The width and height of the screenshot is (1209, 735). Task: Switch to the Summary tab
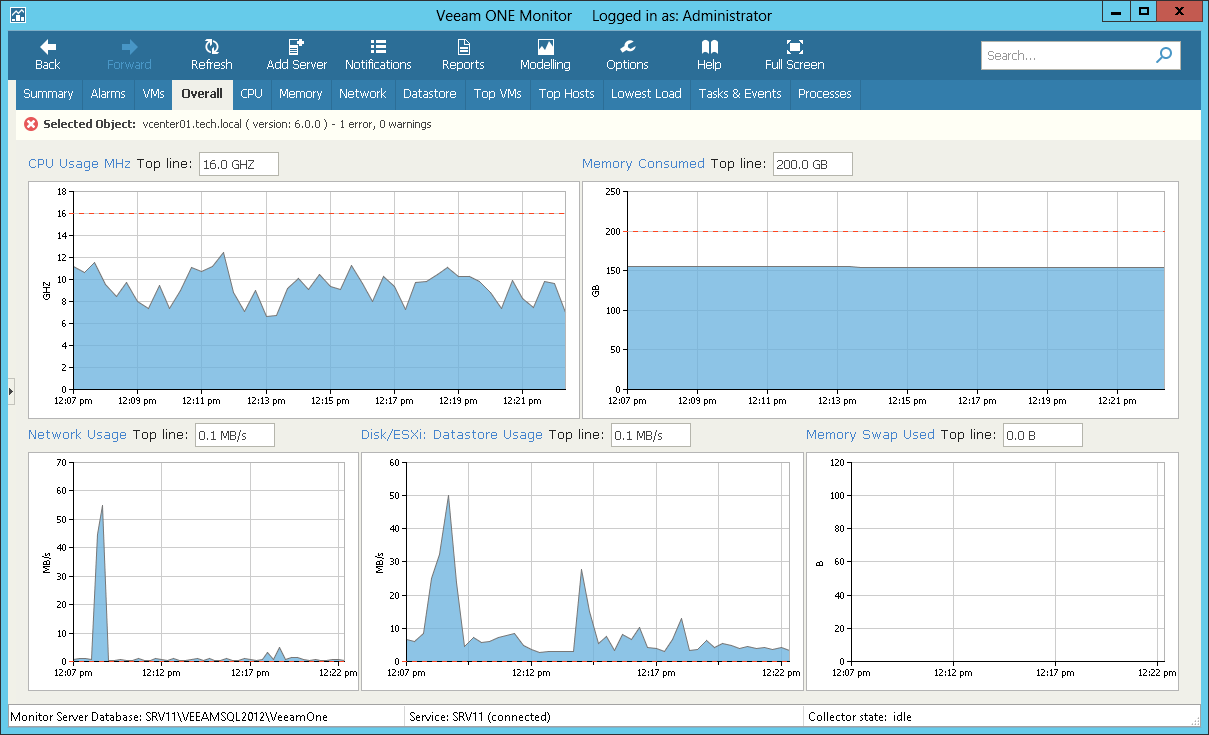click(48, 94)
